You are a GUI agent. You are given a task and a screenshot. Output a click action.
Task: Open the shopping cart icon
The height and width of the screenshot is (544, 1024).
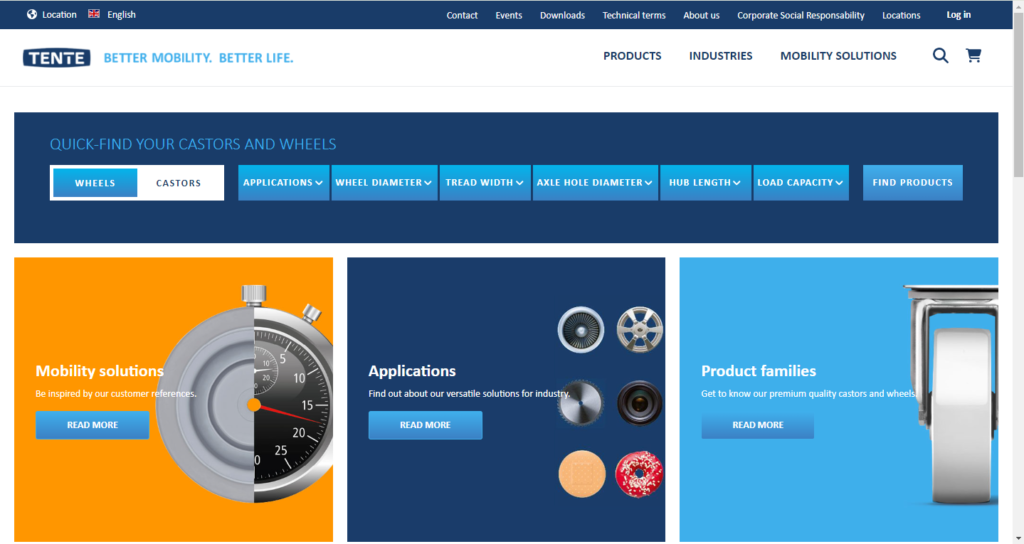(x=973, y=56)
